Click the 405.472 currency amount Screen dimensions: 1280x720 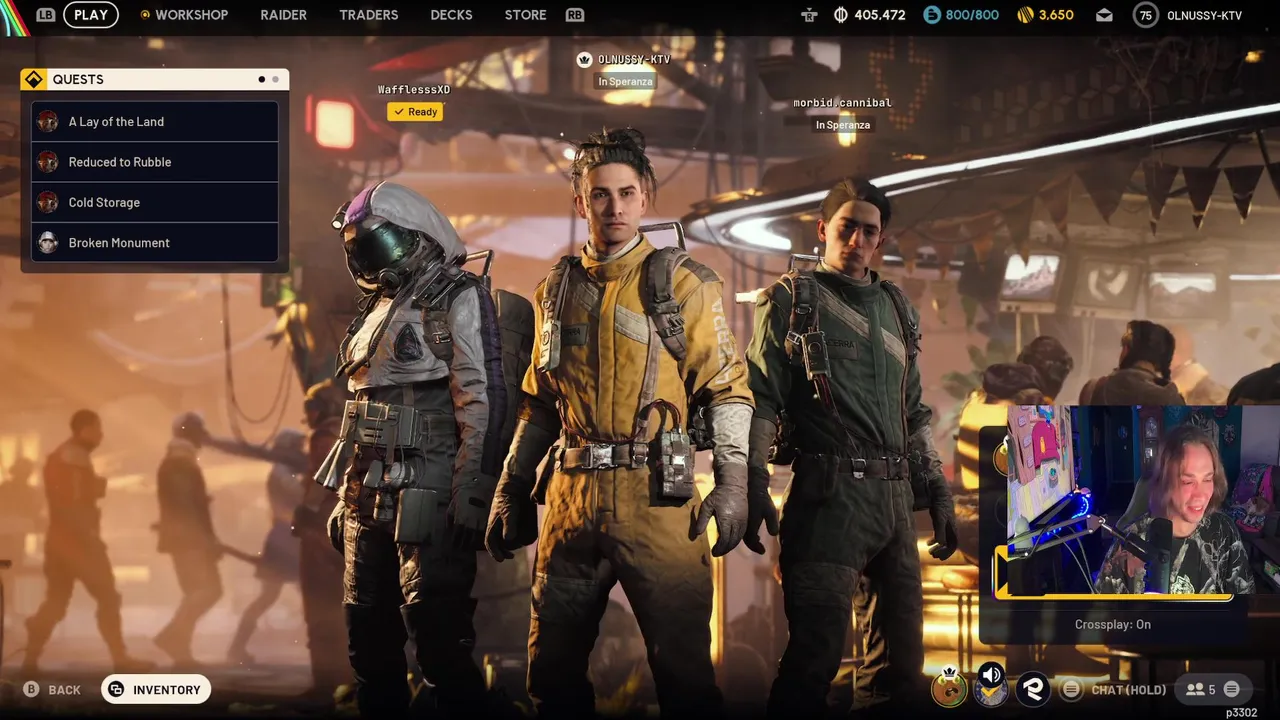tap(880, 15)
